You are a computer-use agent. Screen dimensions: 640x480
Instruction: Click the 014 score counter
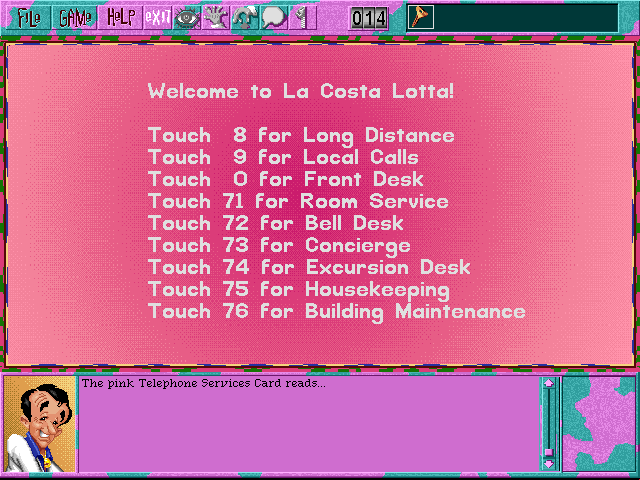369,19
